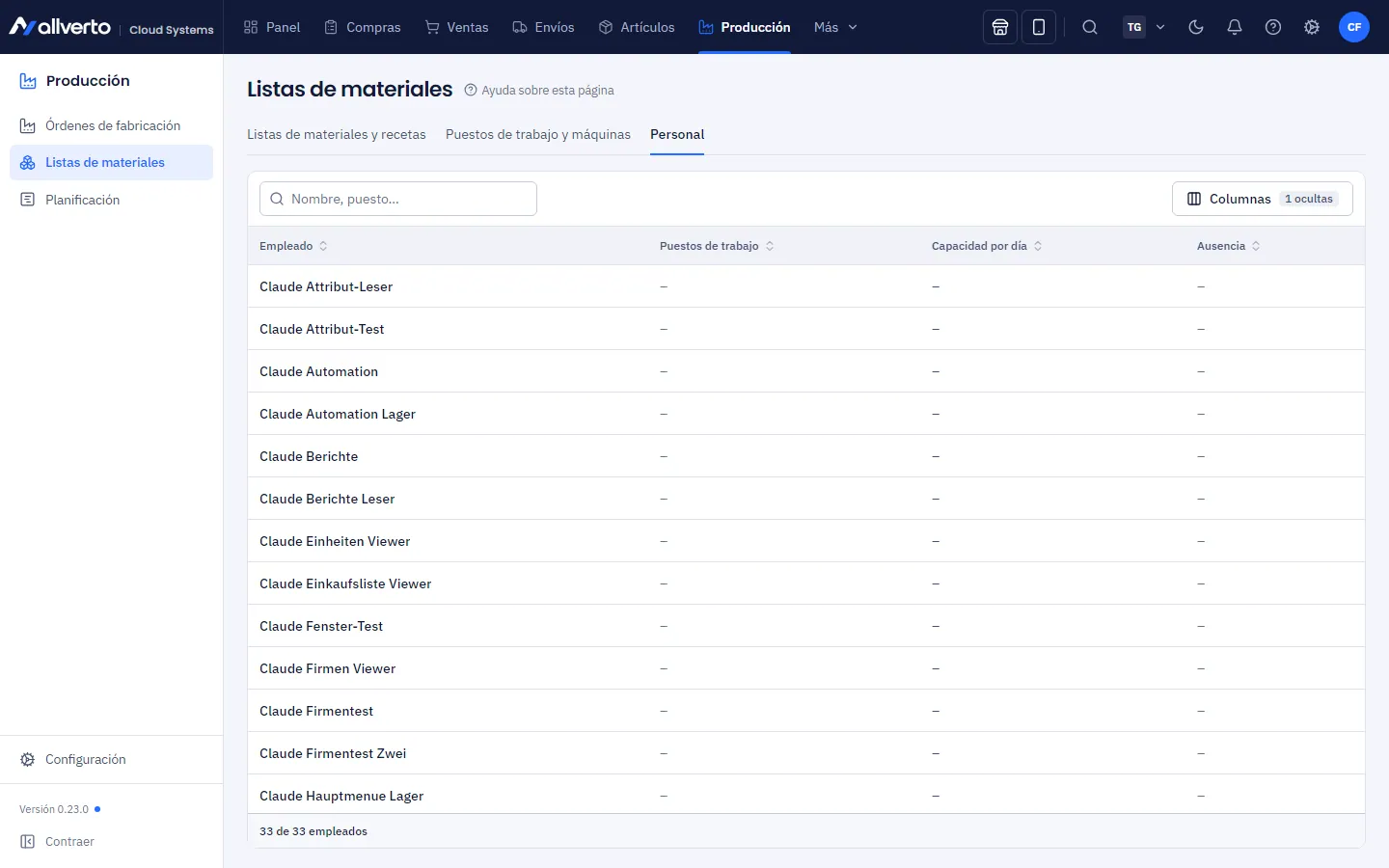Open Ayuda sobre esta página link

click(x=539, y=90)
